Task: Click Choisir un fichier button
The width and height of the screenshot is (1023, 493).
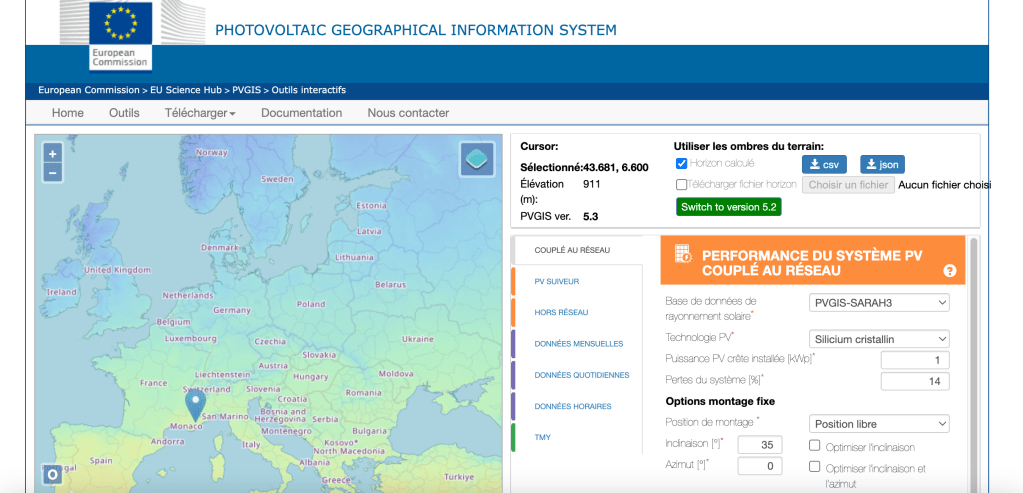Action: [847, 185]
